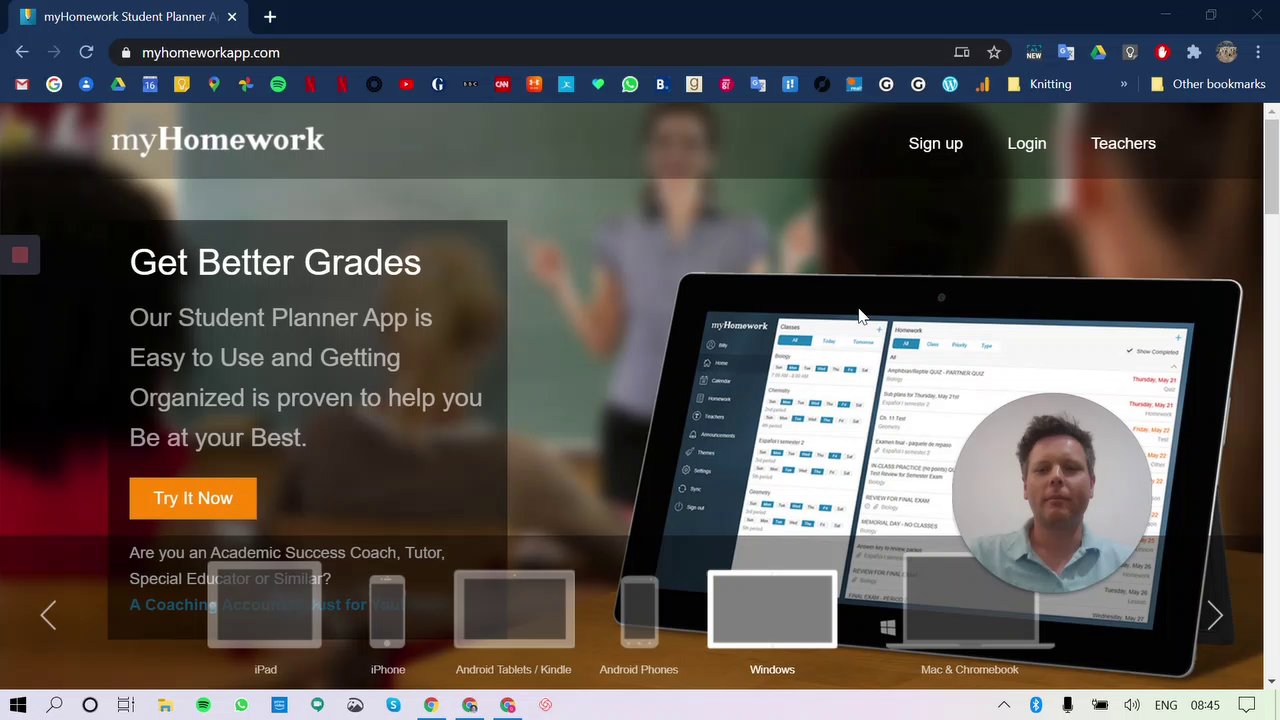
Task: Open the Goodreads g bookmark
Action: coord(694,84)
